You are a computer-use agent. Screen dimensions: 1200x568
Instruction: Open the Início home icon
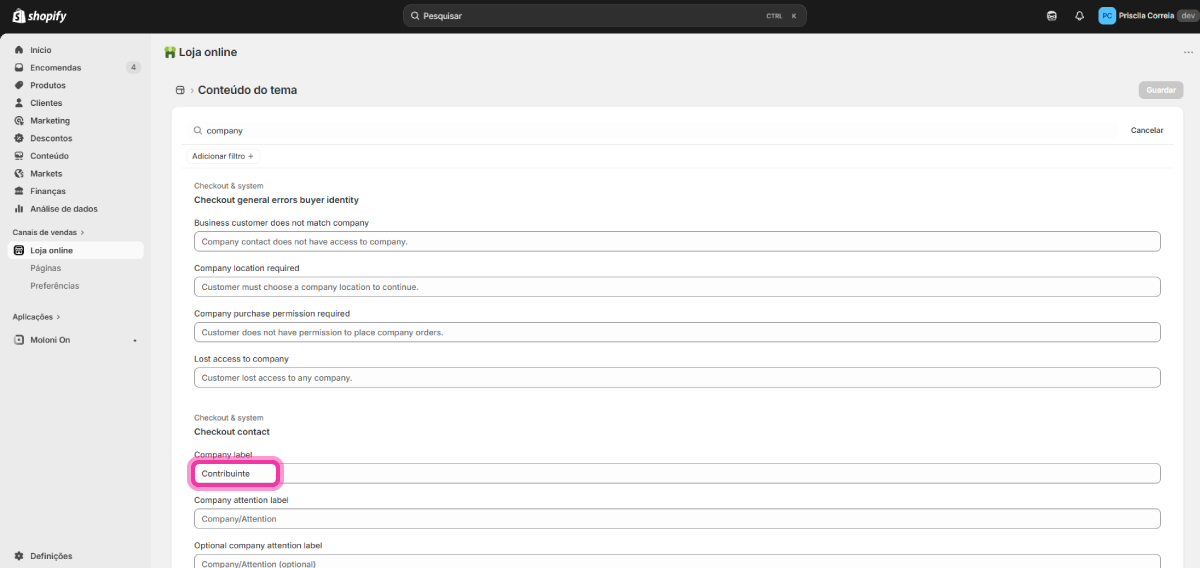pyautogui.click(x=19, y=50)
